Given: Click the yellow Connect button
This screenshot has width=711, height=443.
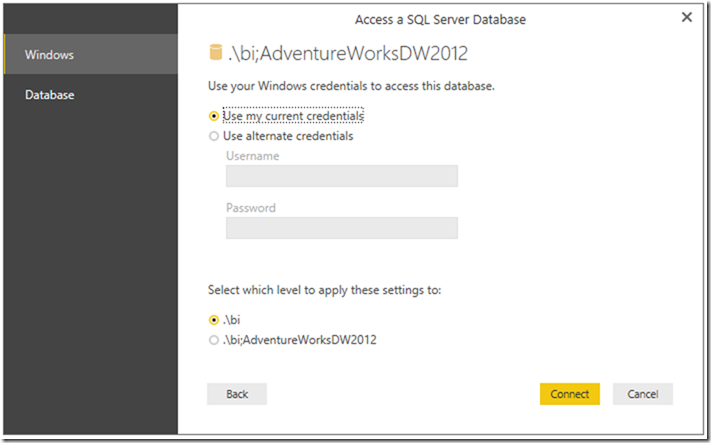Looking at the screenshot, I should (x=570, y=394).
